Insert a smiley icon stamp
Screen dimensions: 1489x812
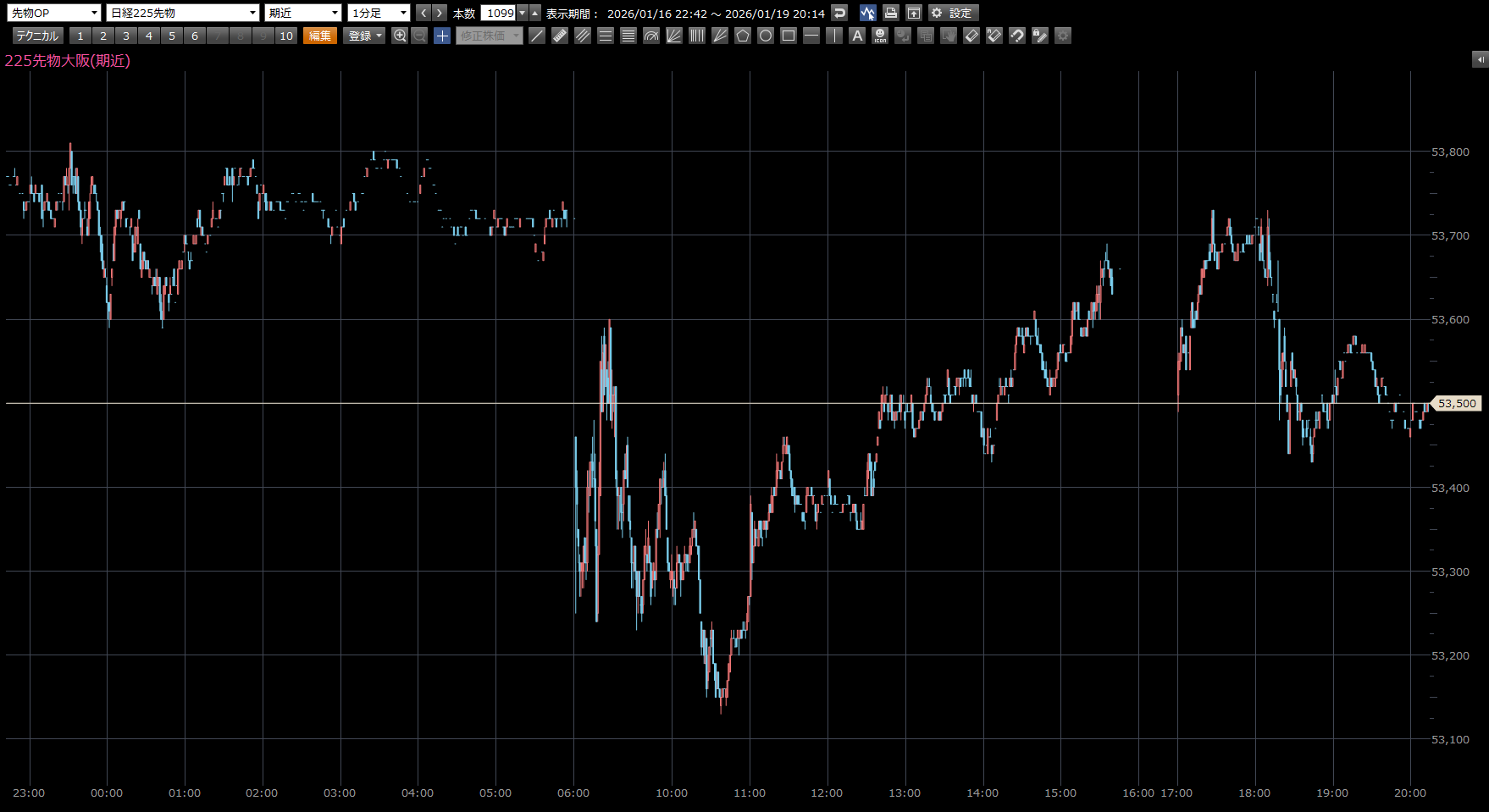pyautogui.click(x=880, y=36)
